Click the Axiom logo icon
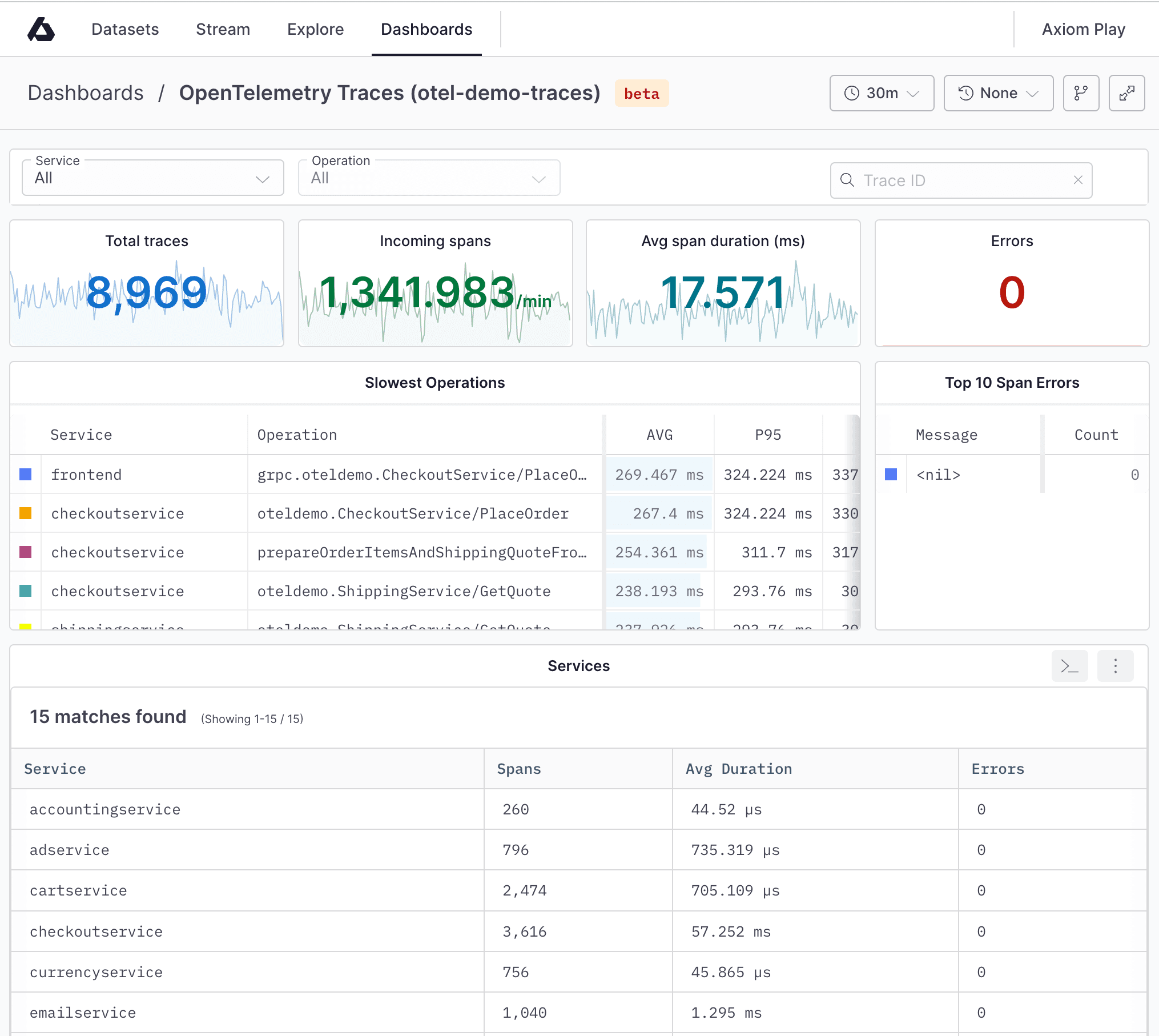 coord(41,29)
